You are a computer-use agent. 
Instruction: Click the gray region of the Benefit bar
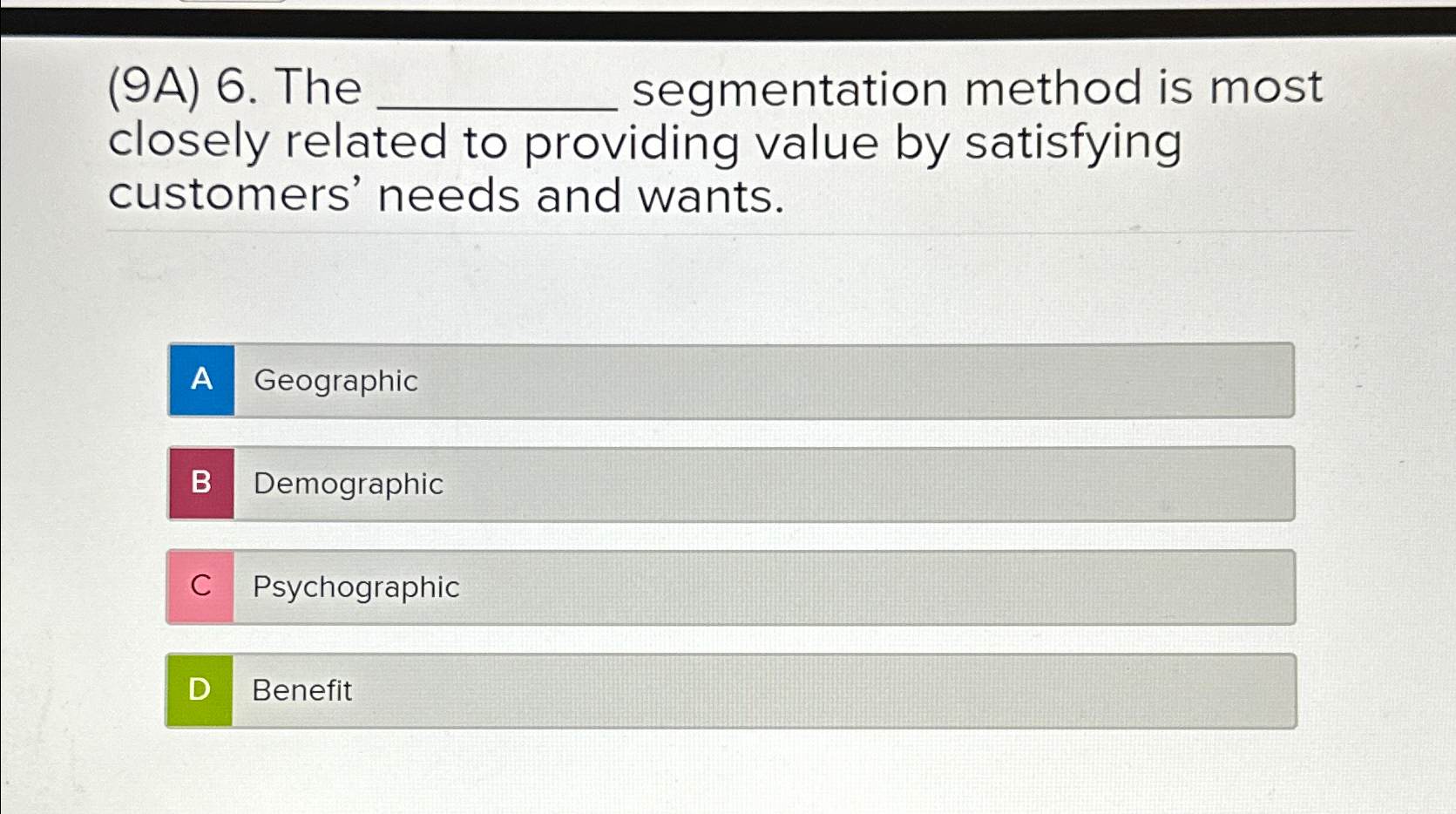point(784,691)
